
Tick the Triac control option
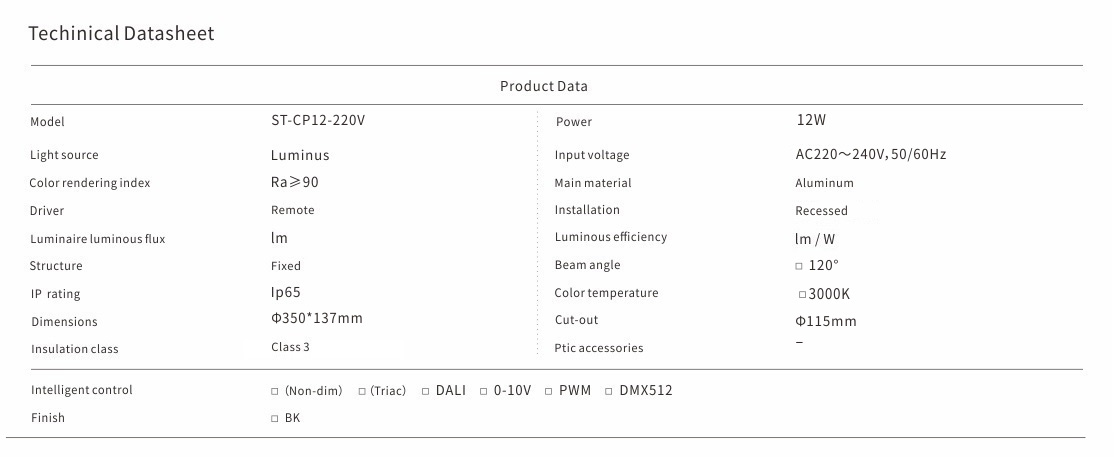(362, 391)
